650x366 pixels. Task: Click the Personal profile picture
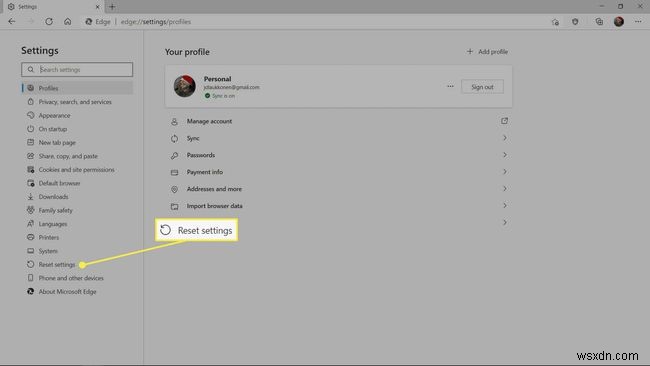coord(184,86)
